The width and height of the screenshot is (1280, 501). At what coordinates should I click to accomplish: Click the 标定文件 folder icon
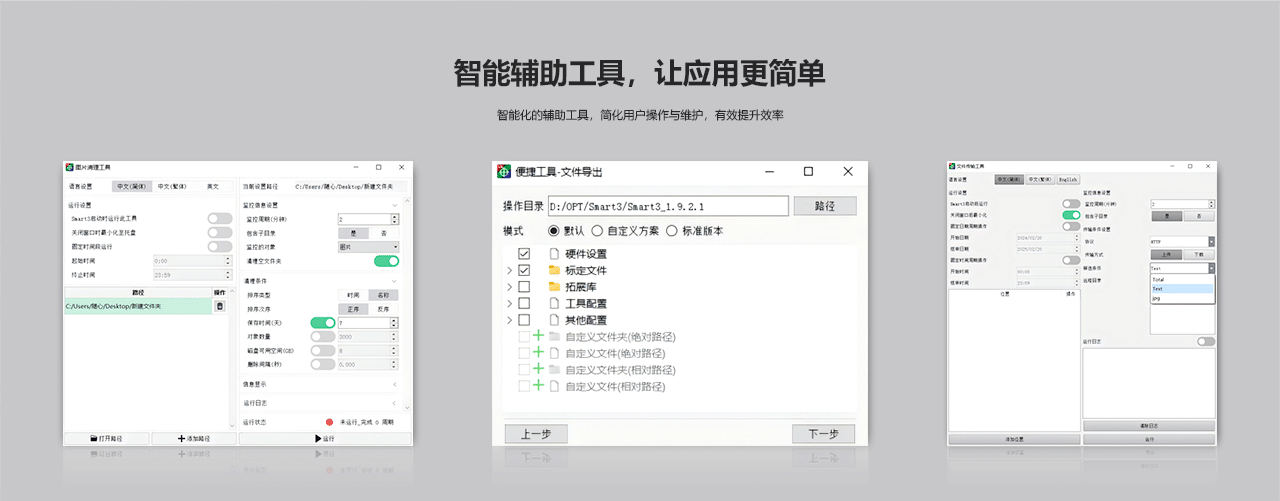(554, 270)
